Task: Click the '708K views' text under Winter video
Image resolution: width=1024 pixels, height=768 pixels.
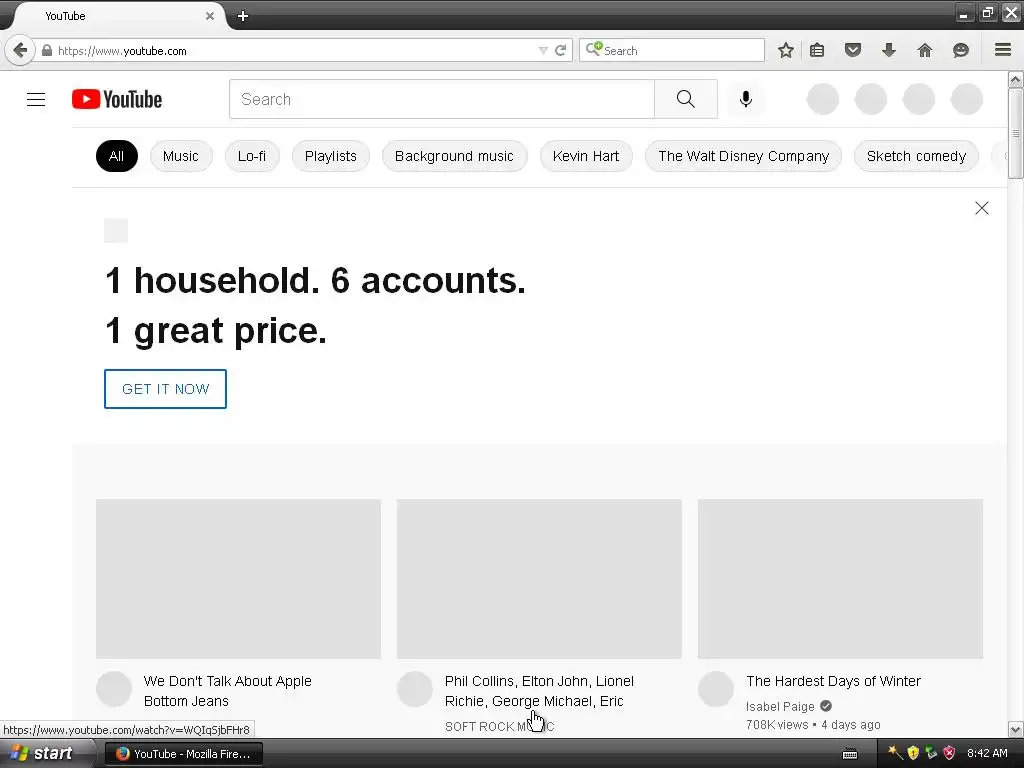Action: click(777, 725)
